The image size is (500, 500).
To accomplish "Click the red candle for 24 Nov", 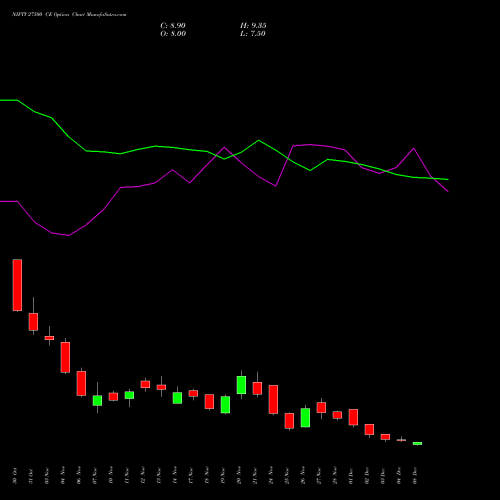I will (x=273, y=400).
